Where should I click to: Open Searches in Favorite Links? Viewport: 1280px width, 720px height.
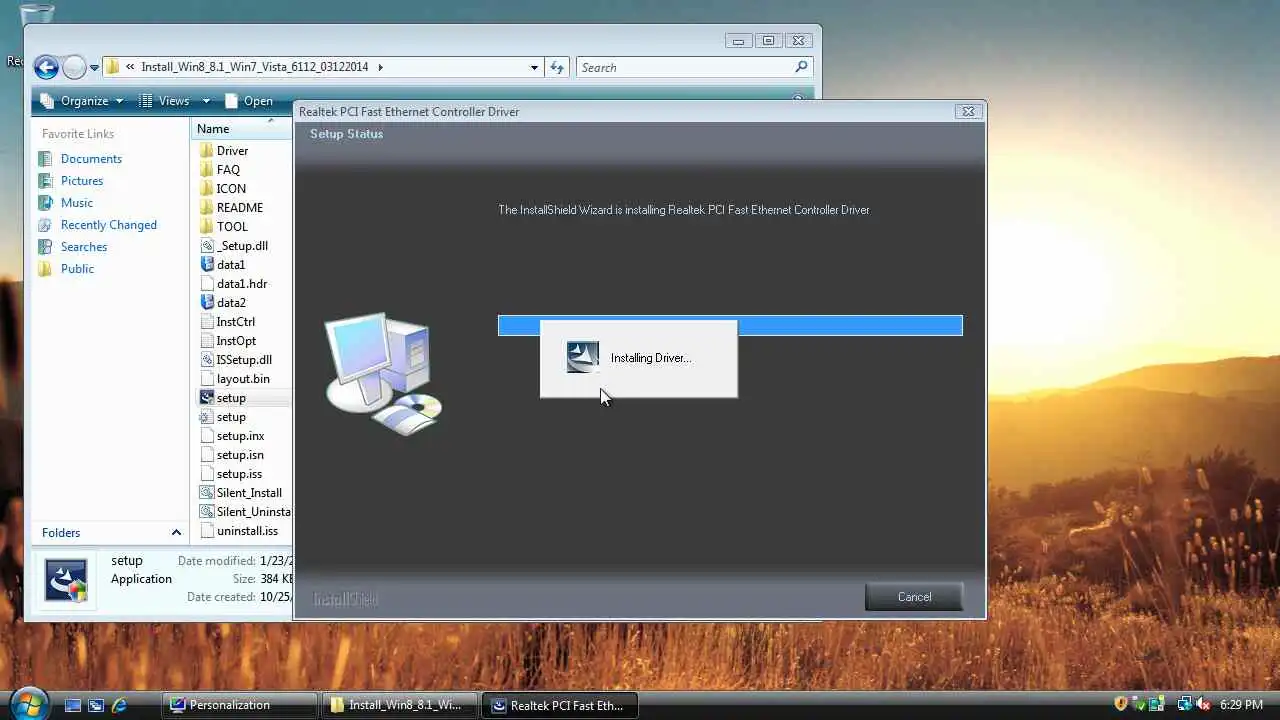point(72,247)
